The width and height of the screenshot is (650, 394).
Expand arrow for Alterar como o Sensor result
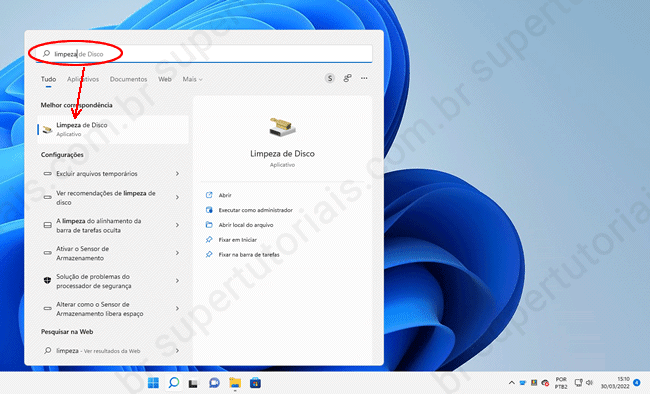pos(177,309)
